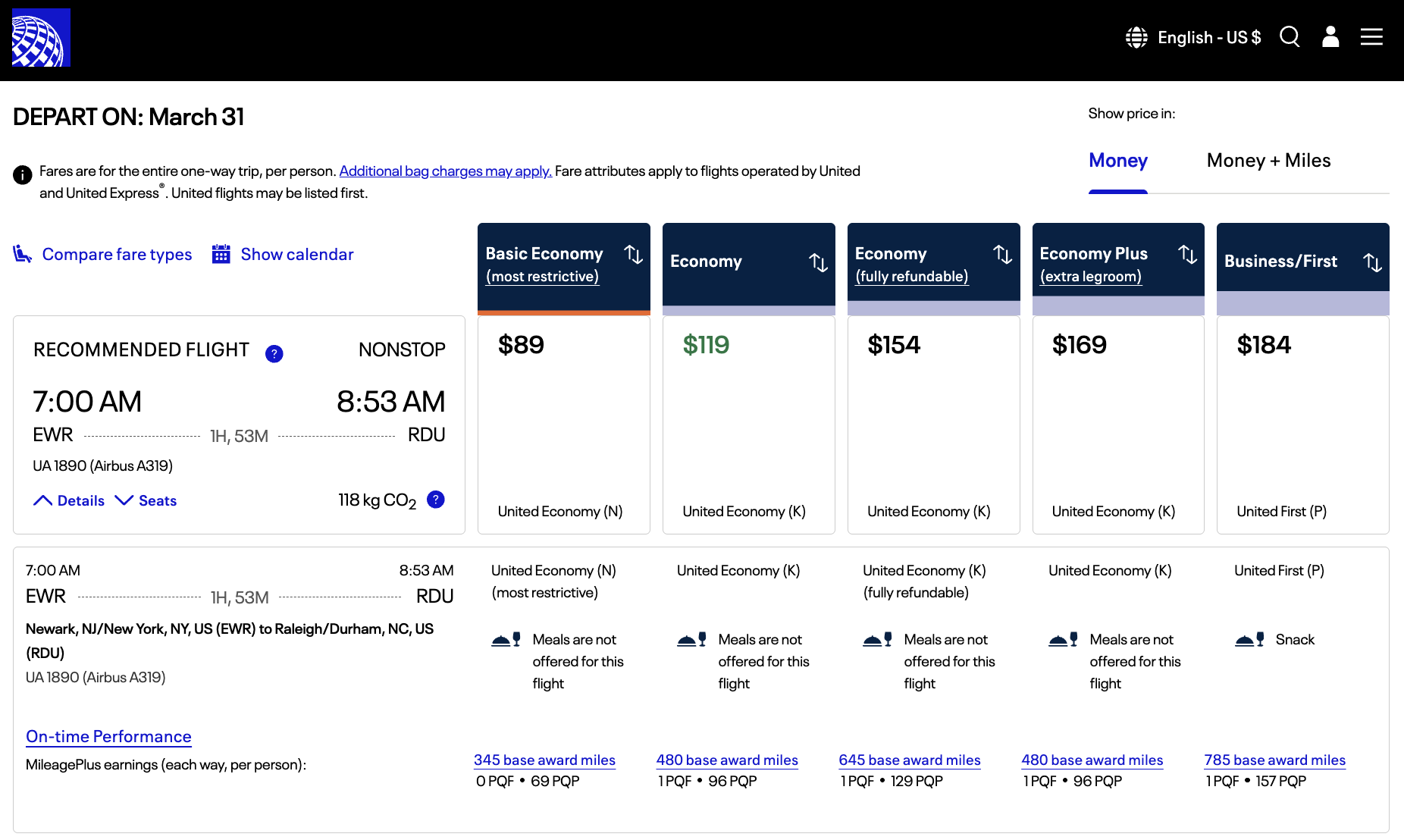Viewport: 1404px width, 840px height.
Task: Select the $119 Economy fare
Action: pyautogui.click(x=749, y=425)
